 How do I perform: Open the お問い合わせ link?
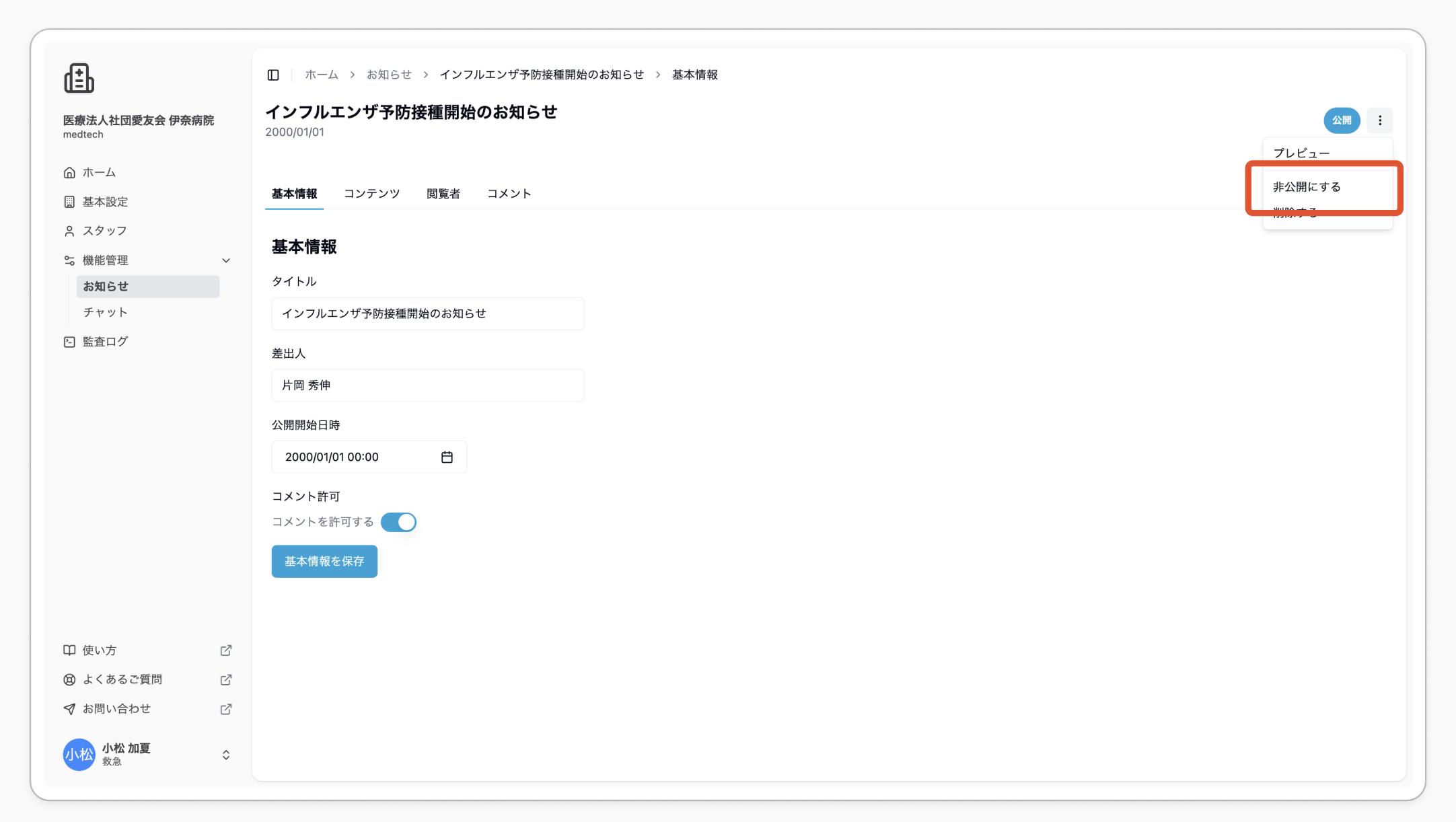coord(147,709)
